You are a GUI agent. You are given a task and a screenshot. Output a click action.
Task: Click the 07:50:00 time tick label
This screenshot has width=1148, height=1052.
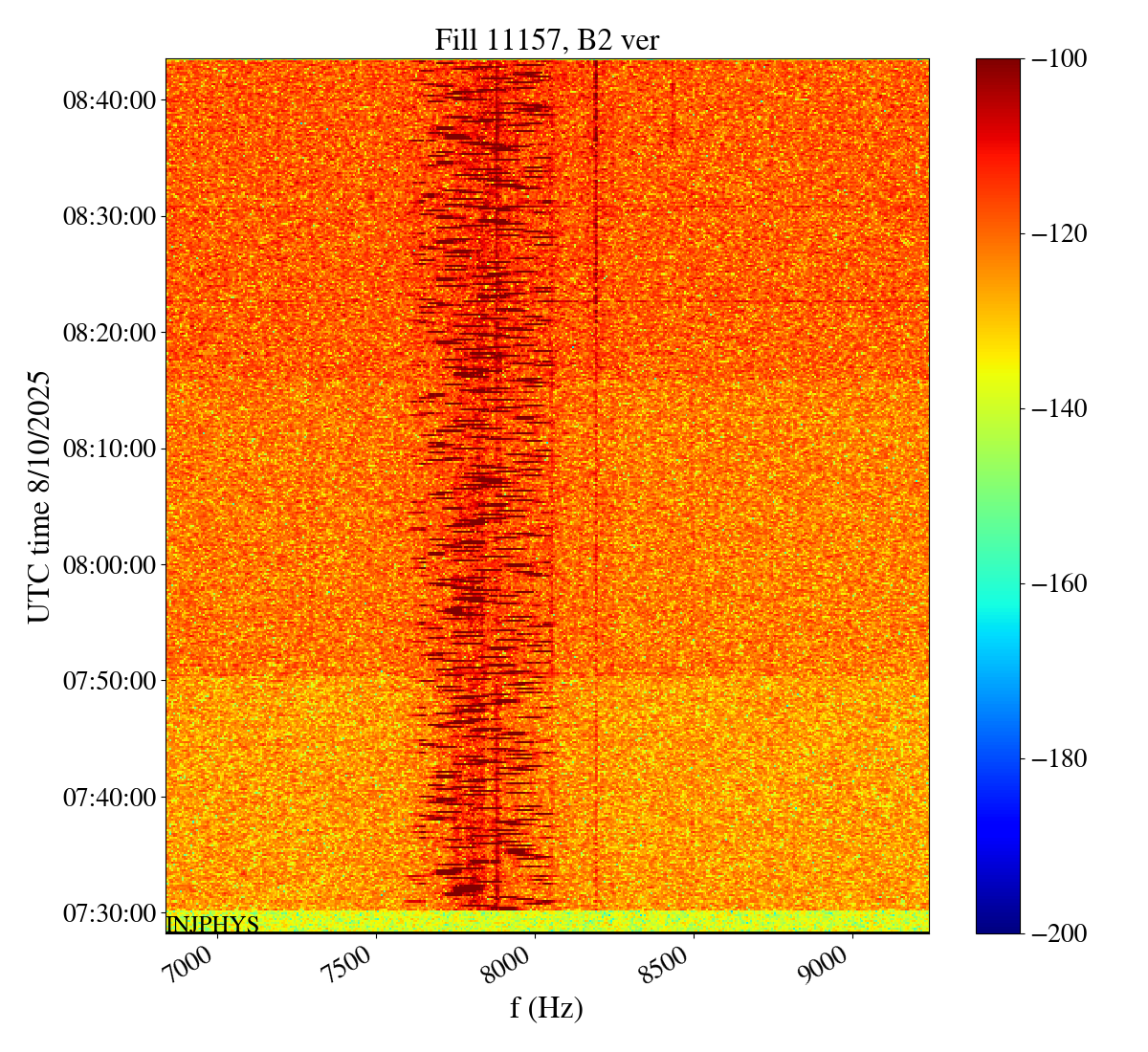click(109, 681)
